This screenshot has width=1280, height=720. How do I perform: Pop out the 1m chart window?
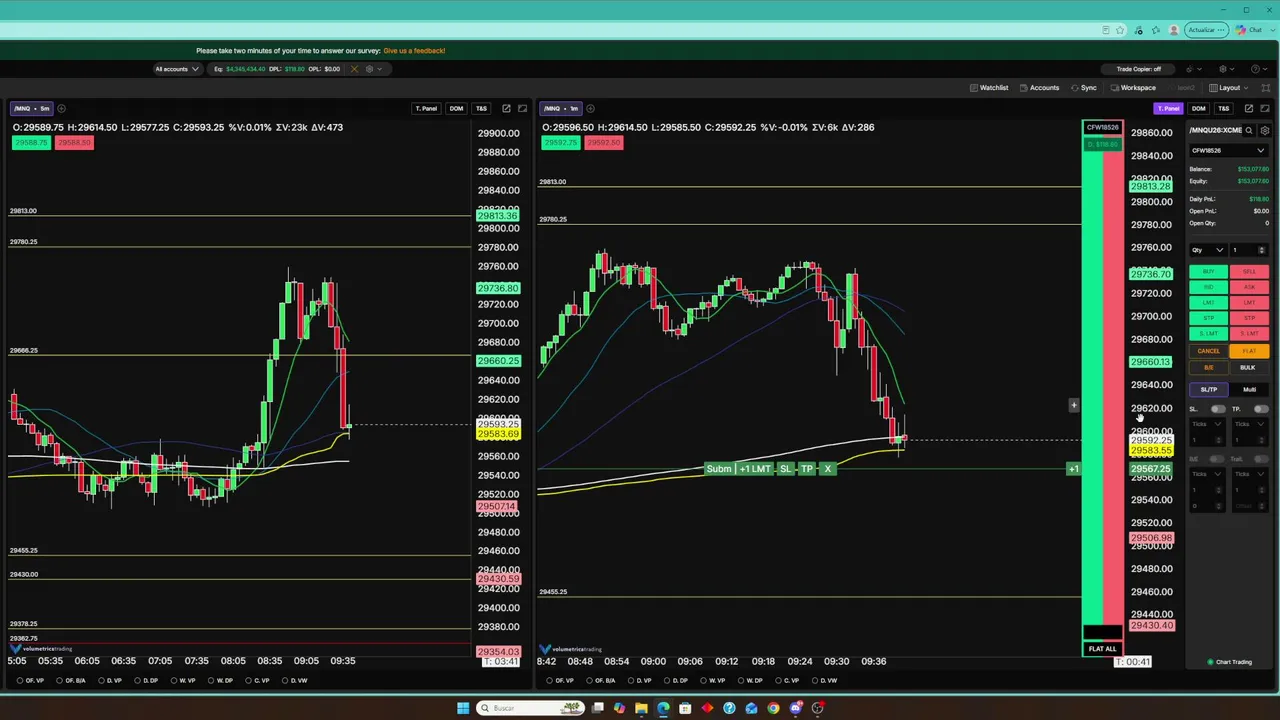(1248, 108)
